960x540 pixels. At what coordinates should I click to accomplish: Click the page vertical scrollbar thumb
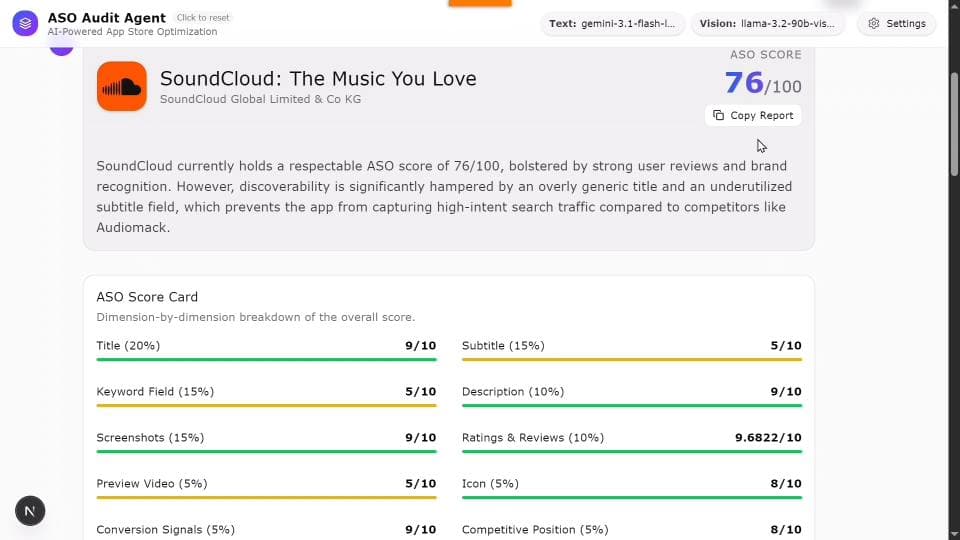[954, 124]
